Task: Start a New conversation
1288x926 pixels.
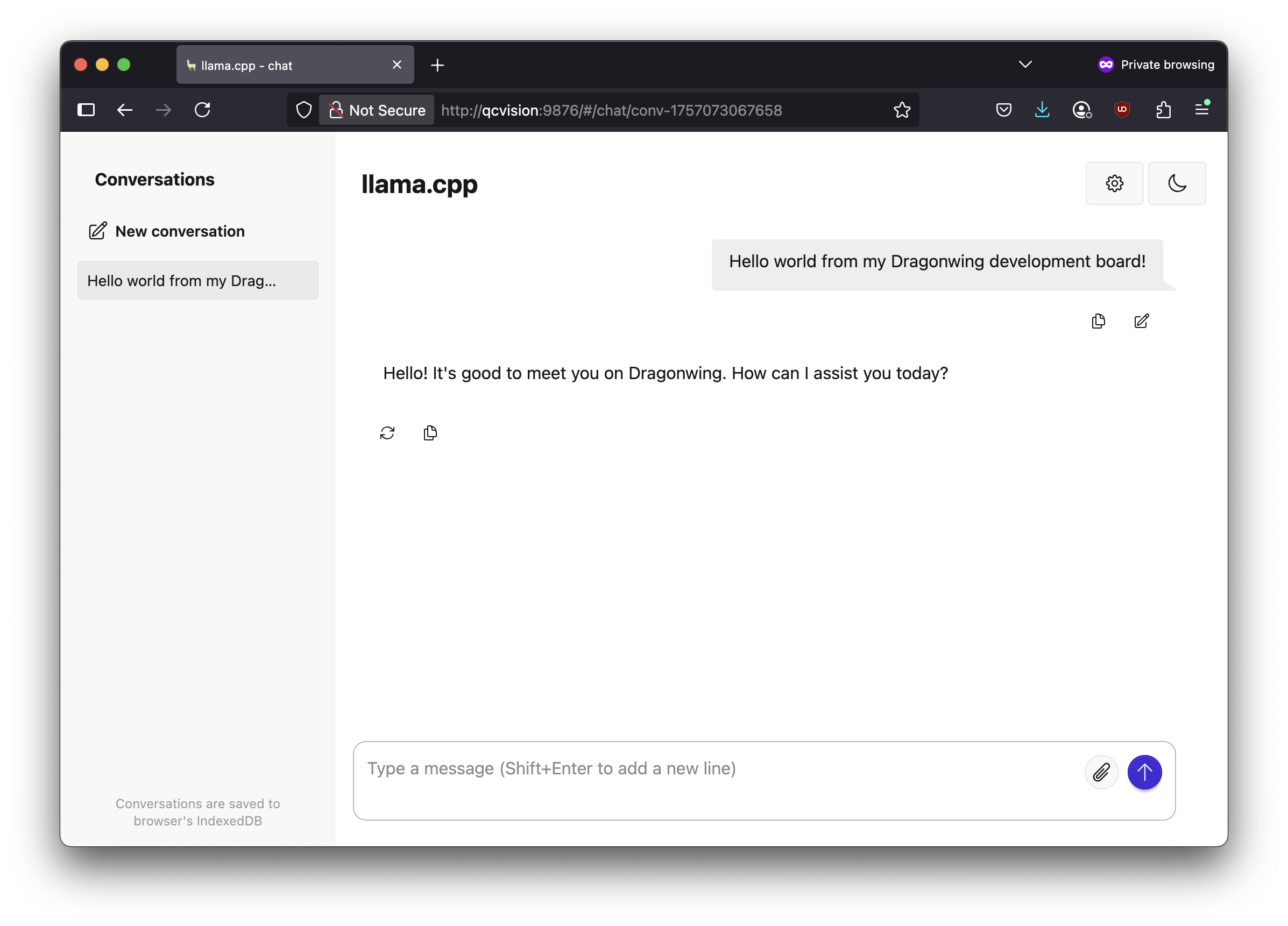Action: click(x=167, y=231)
